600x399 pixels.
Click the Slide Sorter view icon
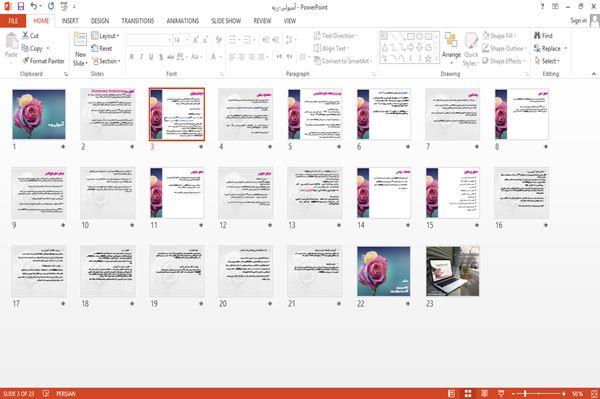pos(468,393)
